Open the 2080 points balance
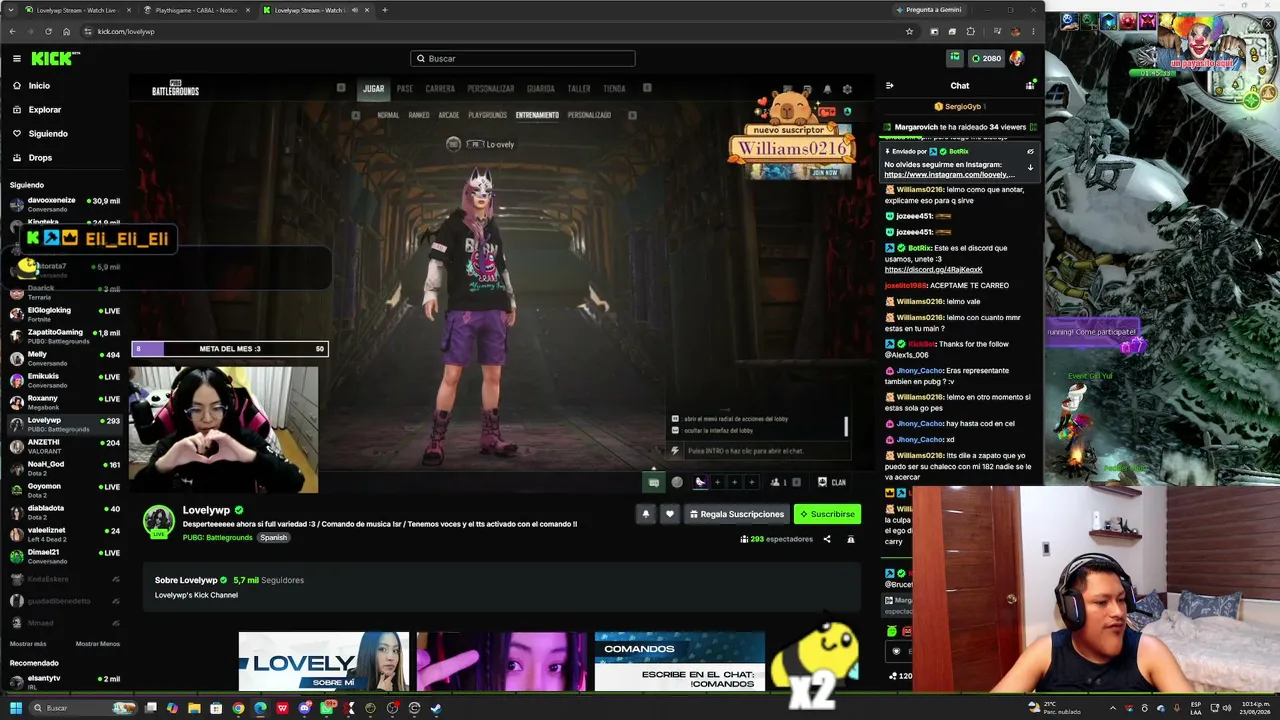This screenshot has width=1280, height=720. 986,58
